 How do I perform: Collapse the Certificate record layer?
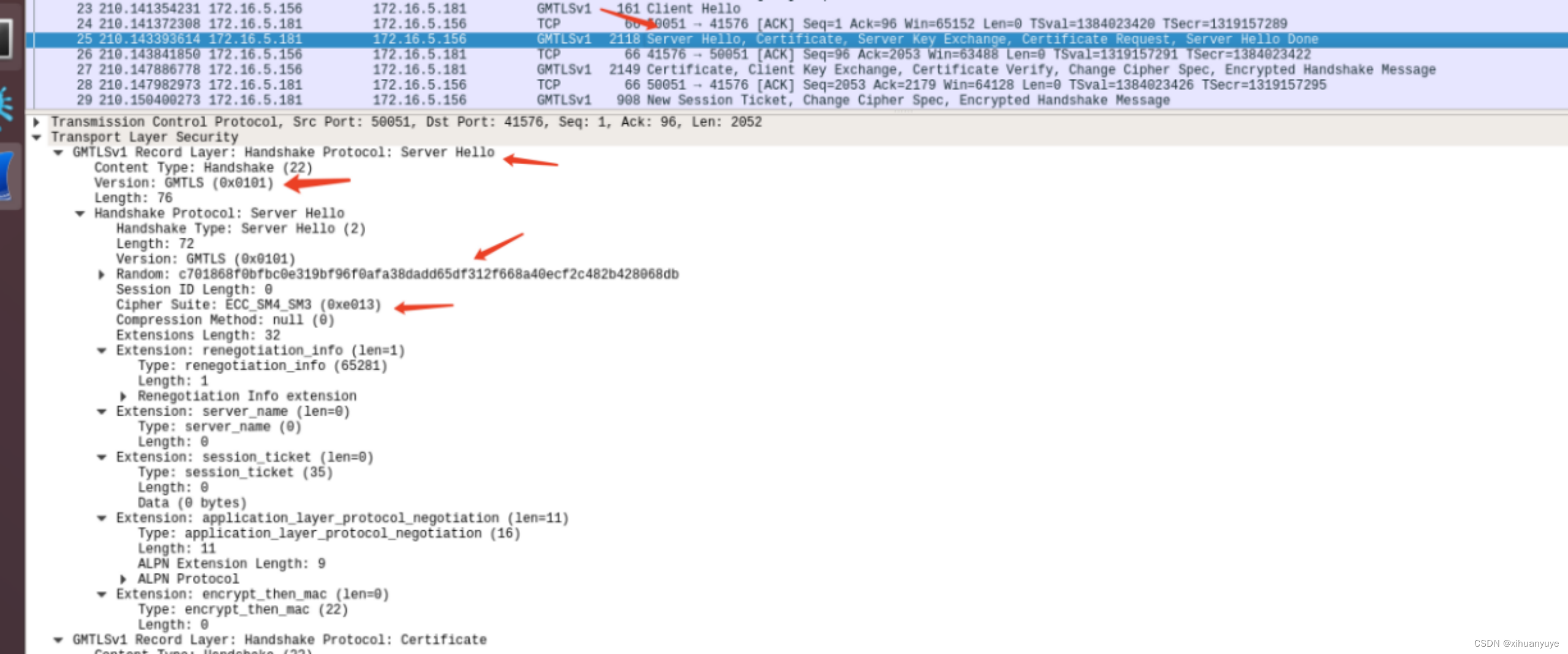pos(58,640)
